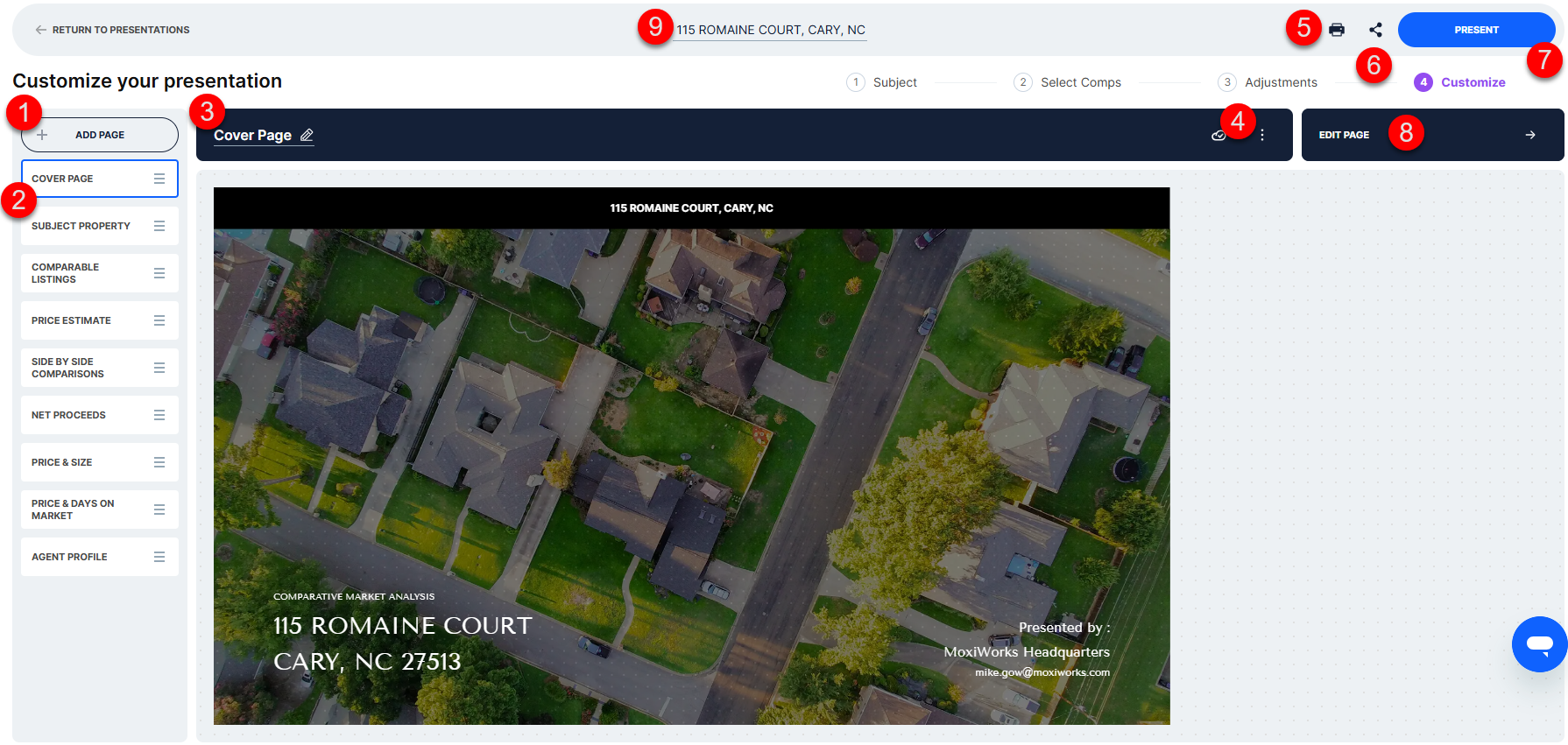Viewport: 1568px width, 745px height.
Task: Open the chat bubble widget
Action: point(1539,644)
